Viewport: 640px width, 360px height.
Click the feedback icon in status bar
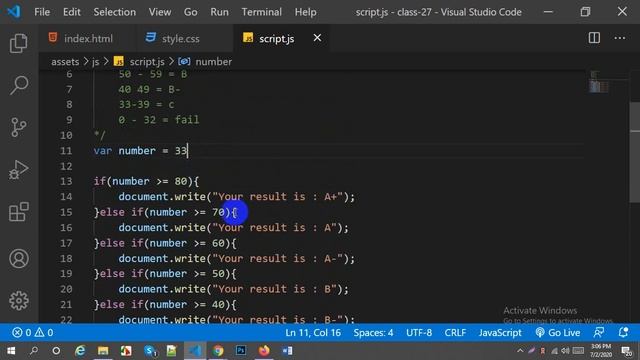(x=598, y=332)
